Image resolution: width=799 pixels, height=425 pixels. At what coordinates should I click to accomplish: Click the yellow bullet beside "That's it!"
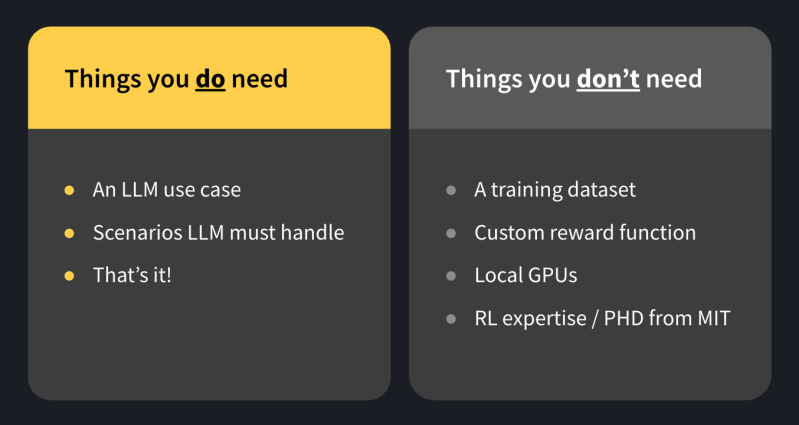69,275
